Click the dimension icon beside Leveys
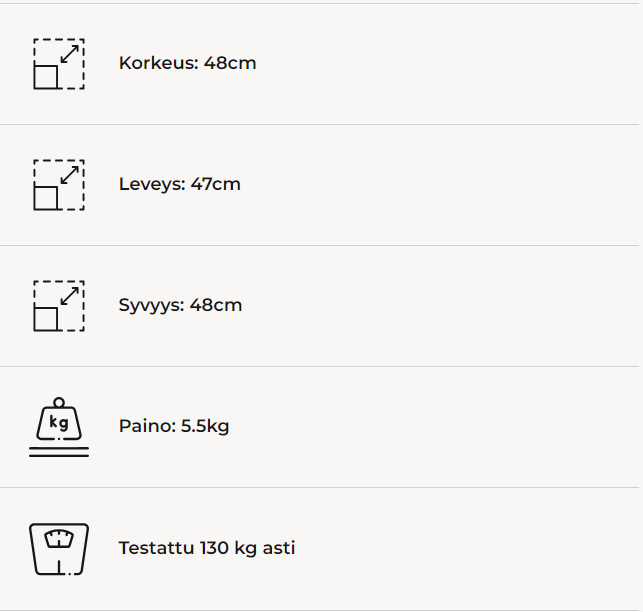The image size is (643, 612). 59,185
